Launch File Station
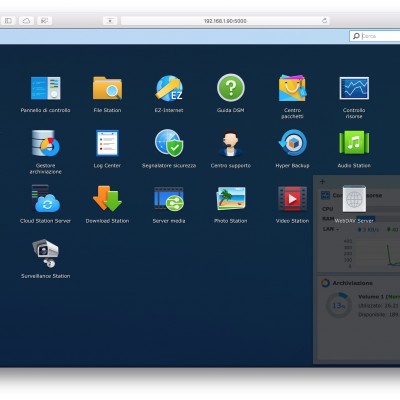This screenshot has height=400, width=400. (107, 88)
